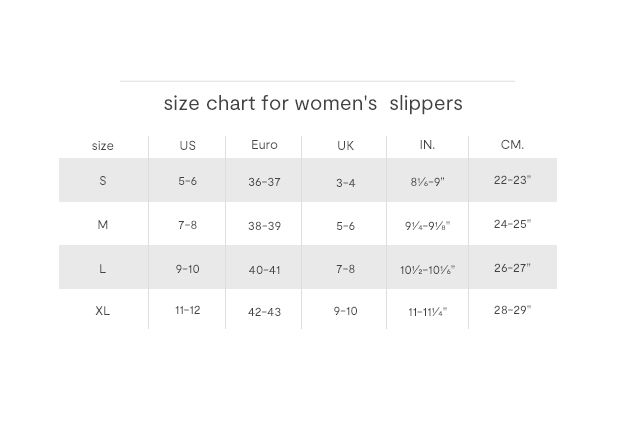
Task: Click the 'M' size row label
Action: (102, 225)
